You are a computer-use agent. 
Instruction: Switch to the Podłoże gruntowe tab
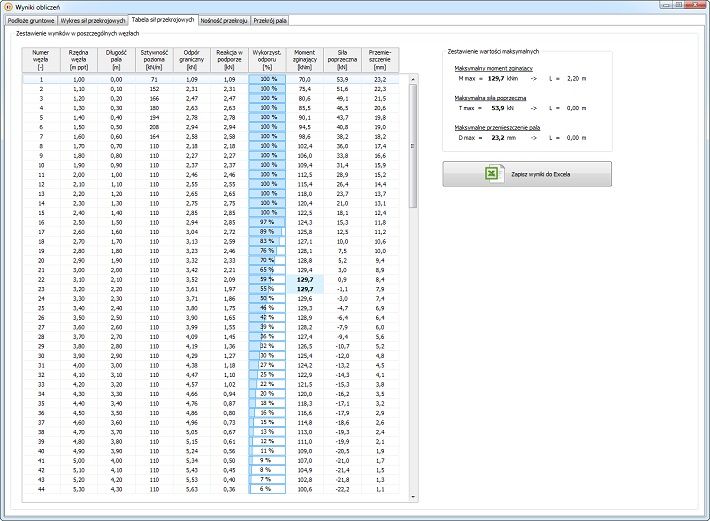(31, 21)
